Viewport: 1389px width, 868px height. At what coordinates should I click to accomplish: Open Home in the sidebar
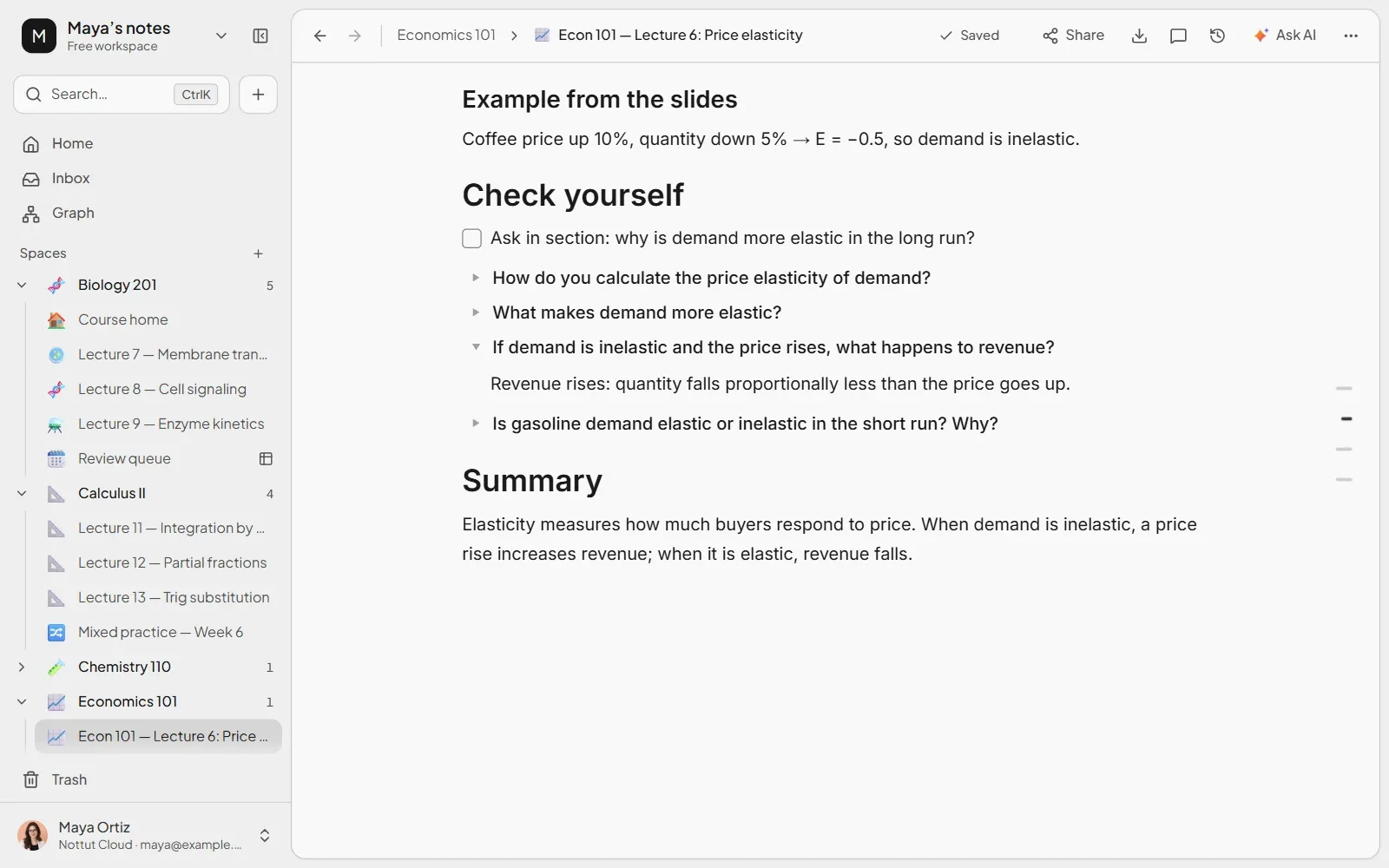(146, 143)
